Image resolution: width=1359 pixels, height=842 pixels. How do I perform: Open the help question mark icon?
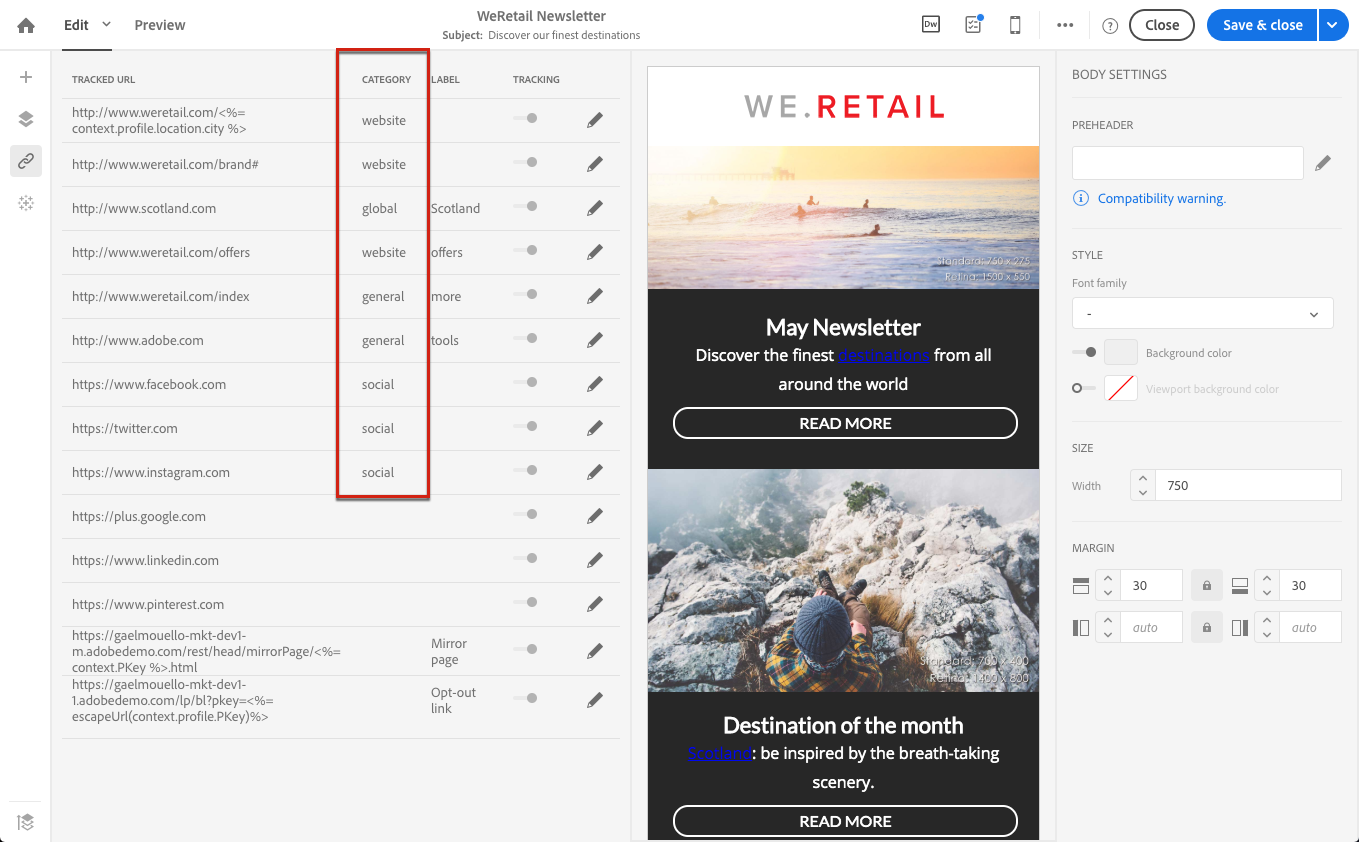coord(1110,26)
